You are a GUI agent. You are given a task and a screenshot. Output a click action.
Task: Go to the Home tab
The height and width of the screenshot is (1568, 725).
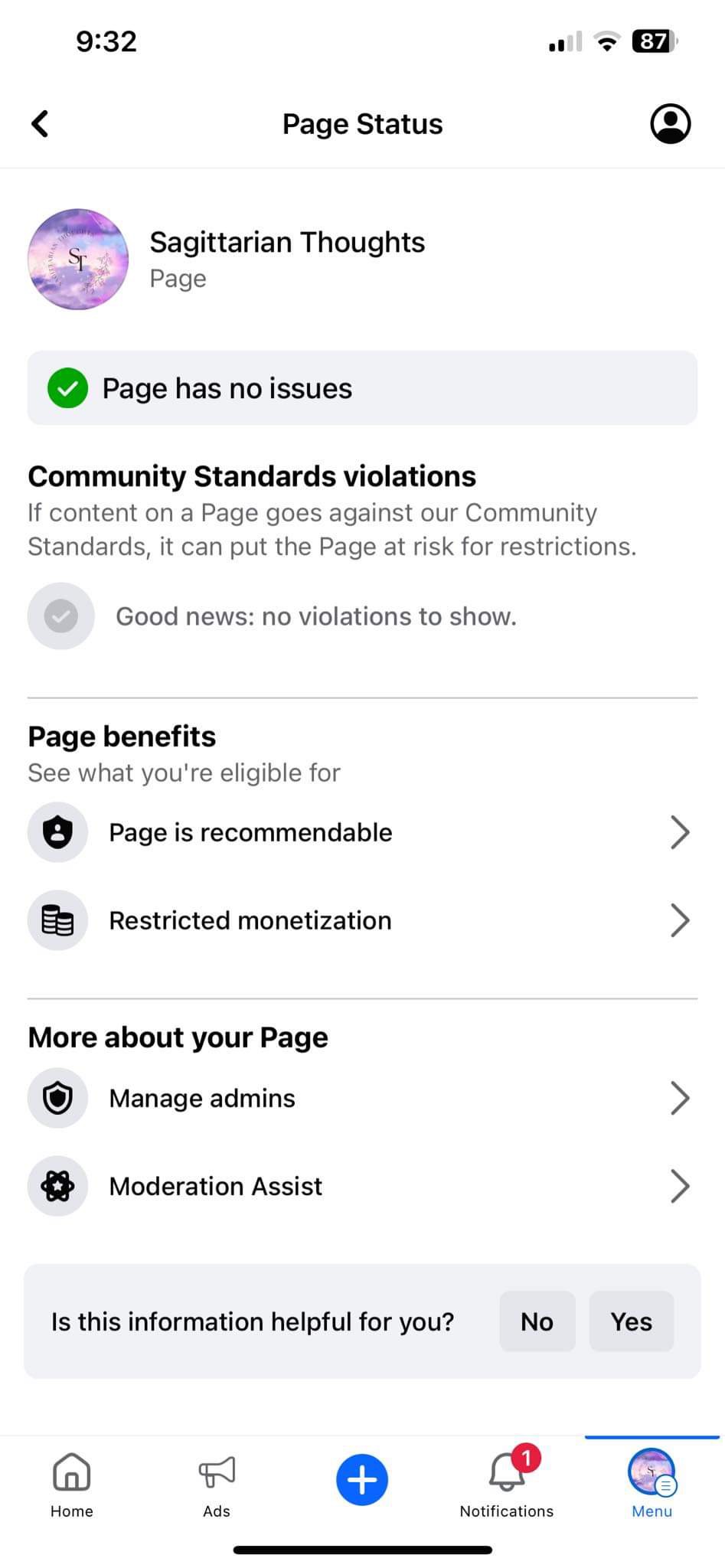click(72, 1484)
